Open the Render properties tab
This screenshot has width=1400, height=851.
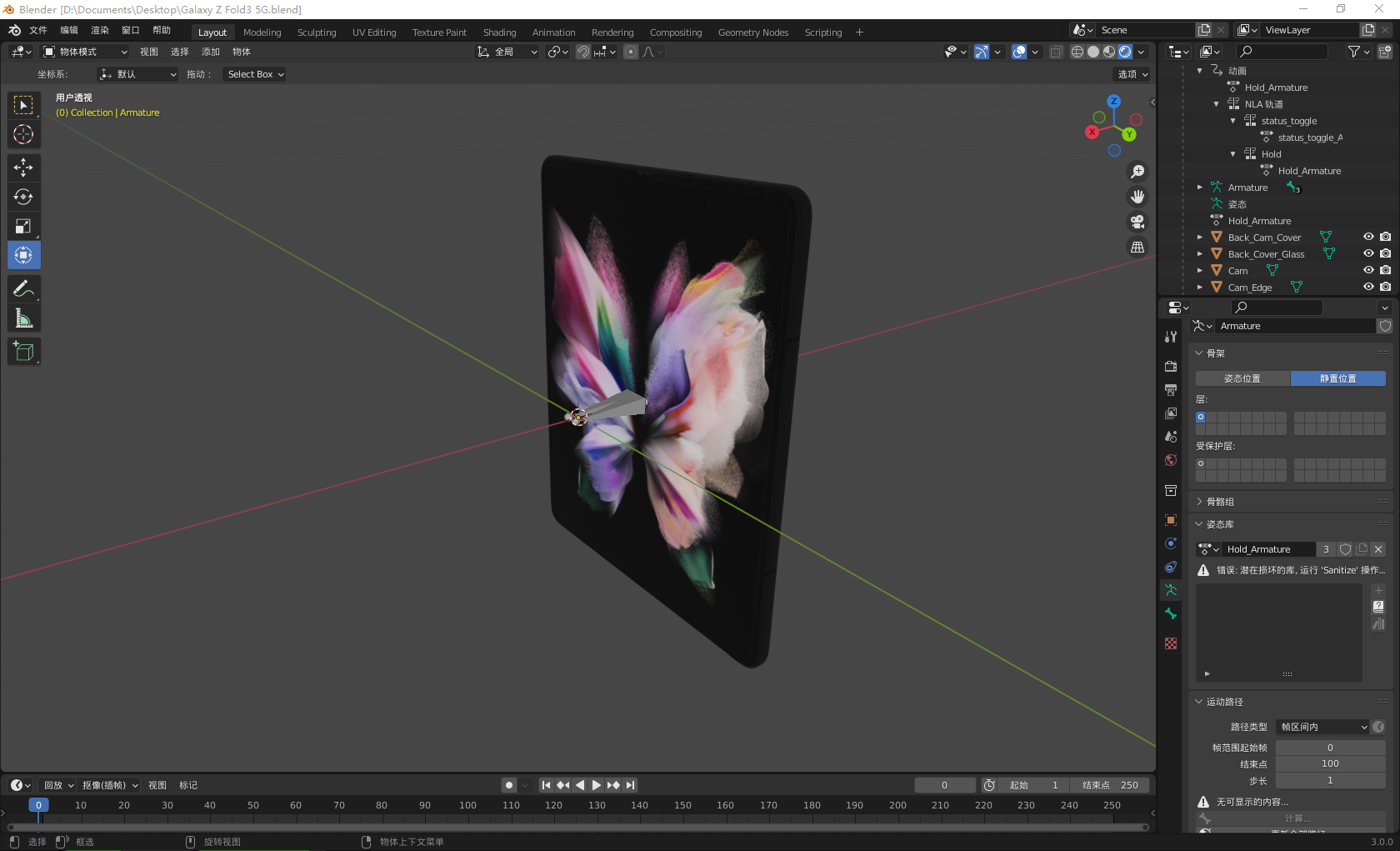1171,366
